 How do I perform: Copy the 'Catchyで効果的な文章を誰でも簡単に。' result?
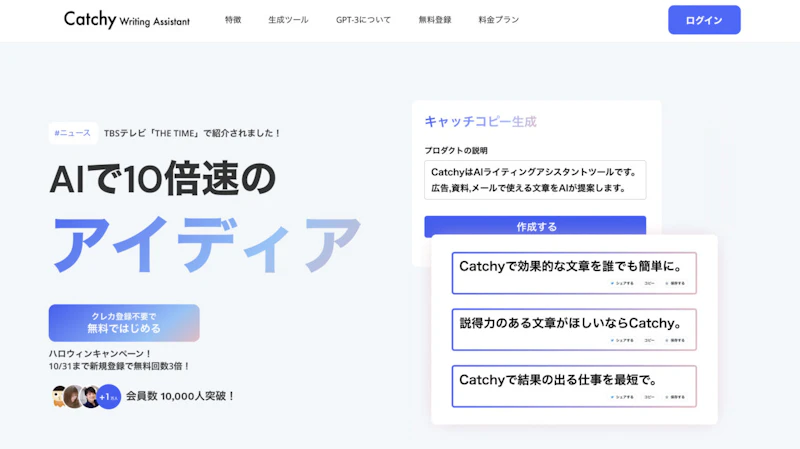(x=649, y=283)
